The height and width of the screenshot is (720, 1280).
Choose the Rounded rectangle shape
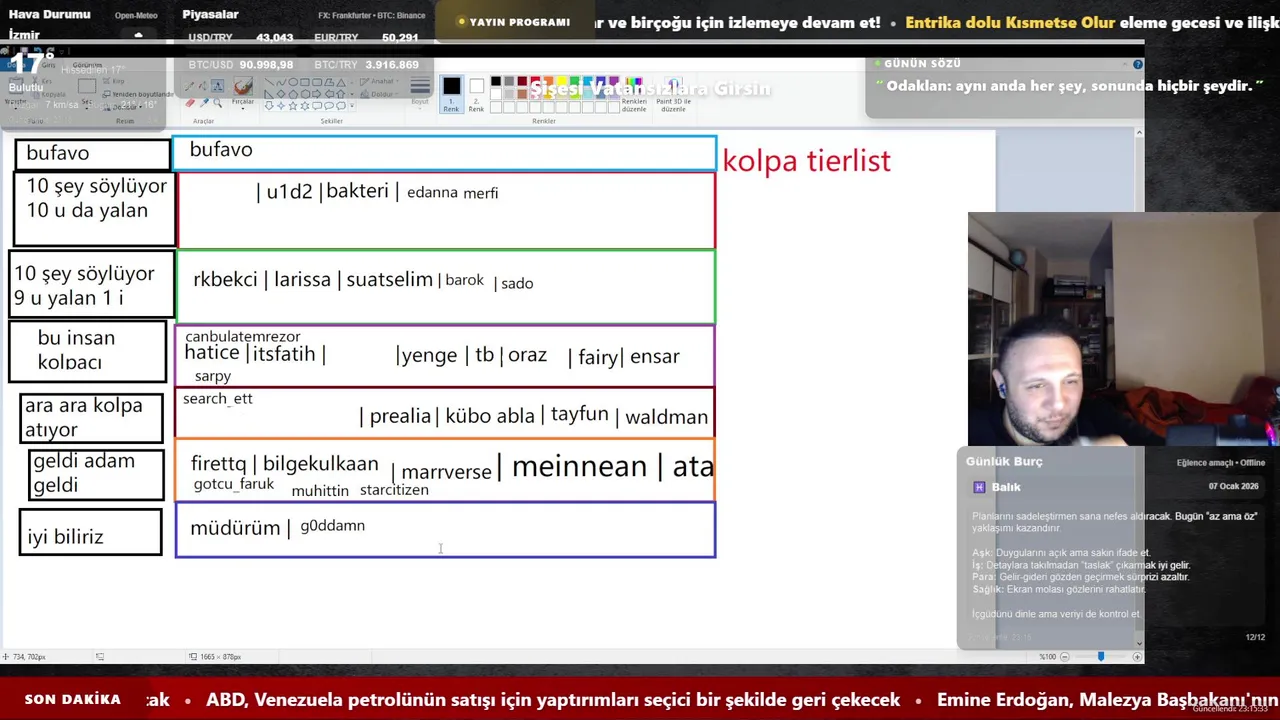click(x=317, y=82)
